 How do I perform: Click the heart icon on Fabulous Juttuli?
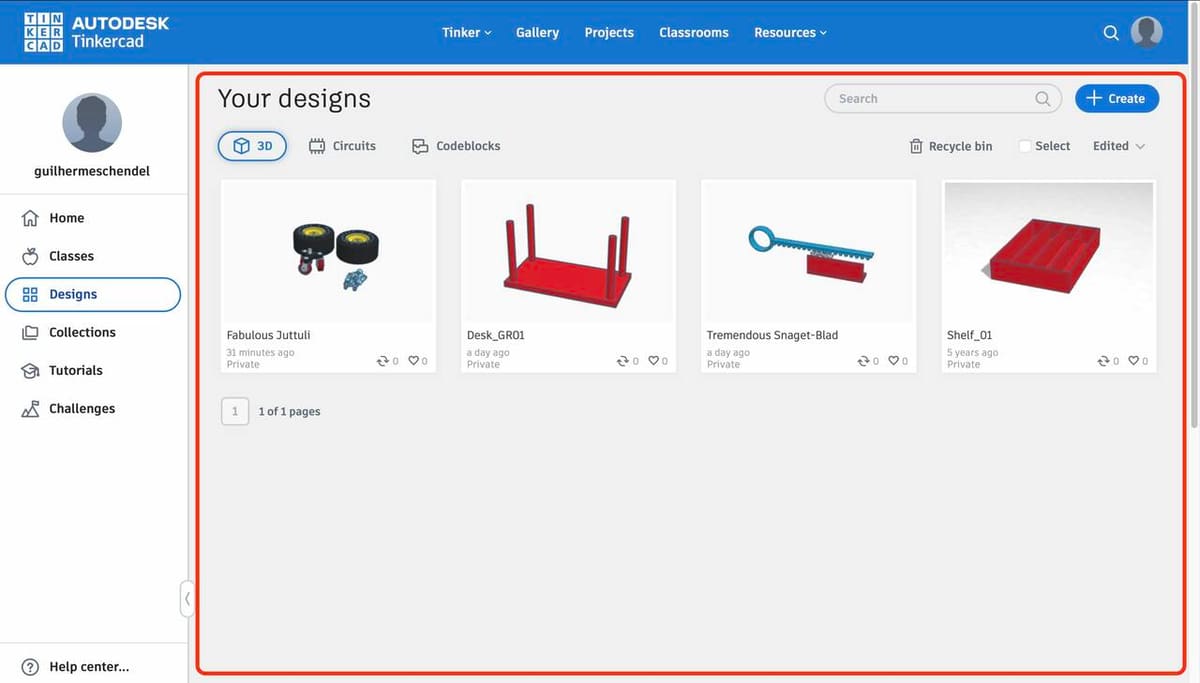coord(414,361)
